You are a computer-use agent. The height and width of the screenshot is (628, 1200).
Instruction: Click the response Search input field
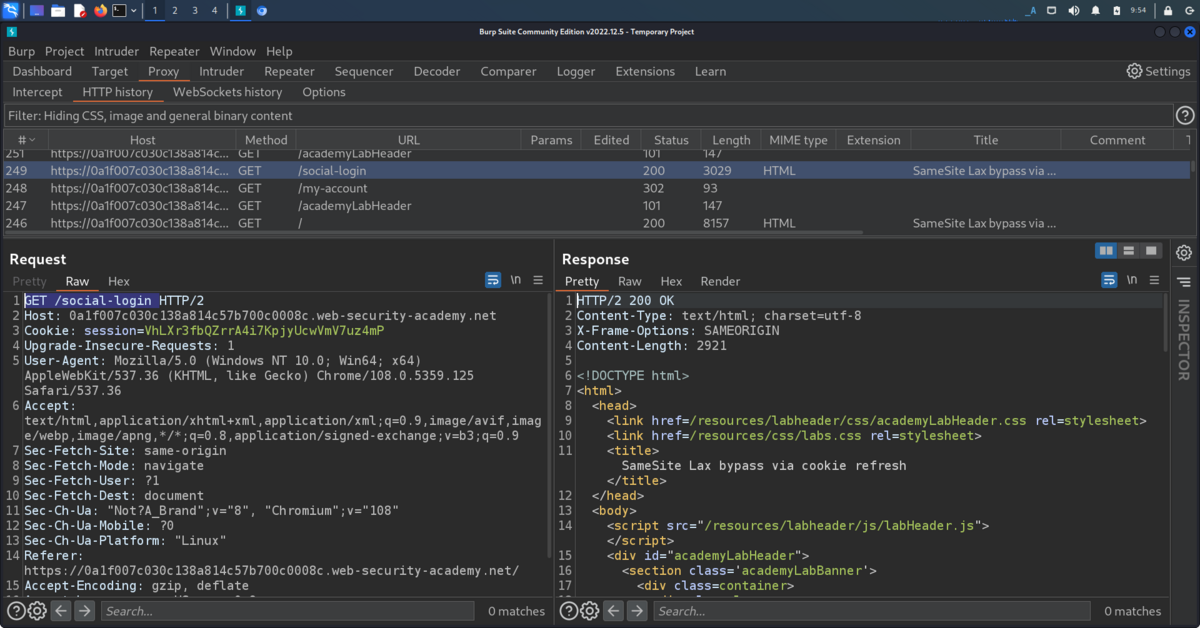[872, 610]
